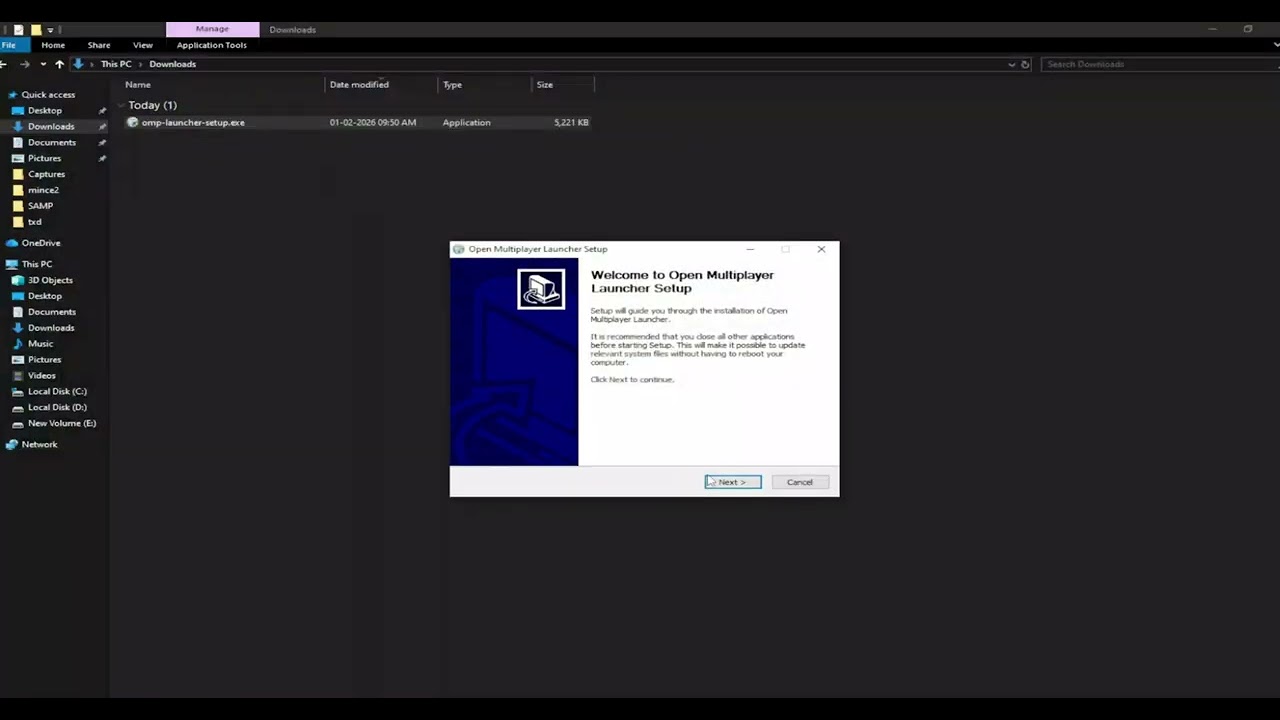1280x720 pixels.
Task: Switch to the Home ribbon tab
Action: point(53,45)
